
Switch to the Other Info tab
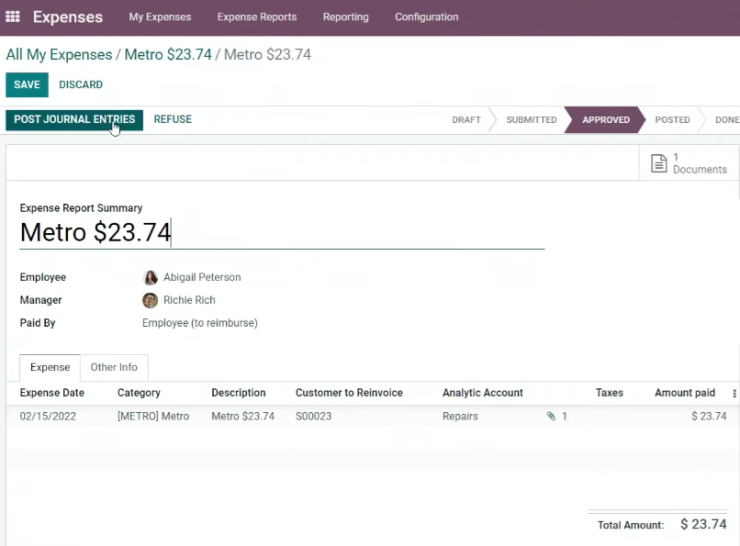pos(114,367)
